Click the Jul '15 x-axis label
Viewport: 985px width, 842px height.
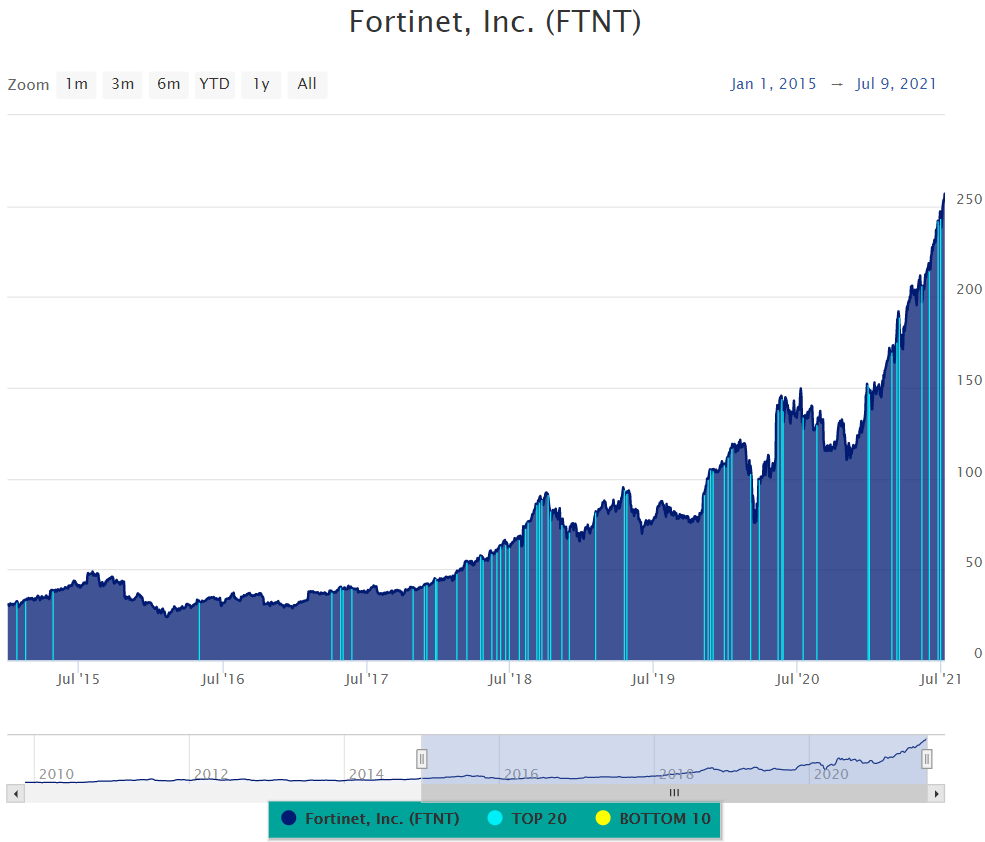tap(78, 679)
